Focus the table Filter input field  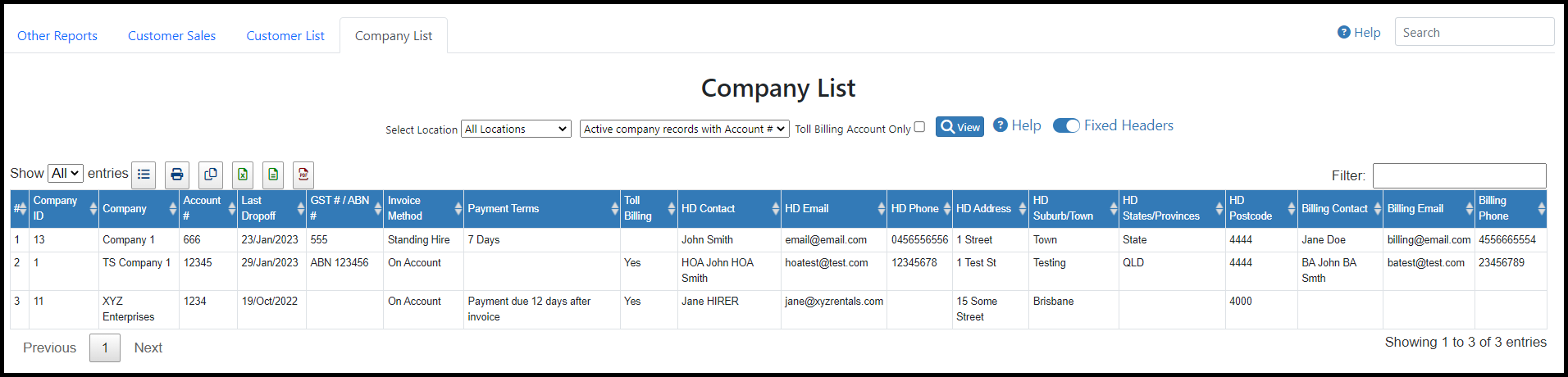pyautogui.click(x=1459, y=175)
